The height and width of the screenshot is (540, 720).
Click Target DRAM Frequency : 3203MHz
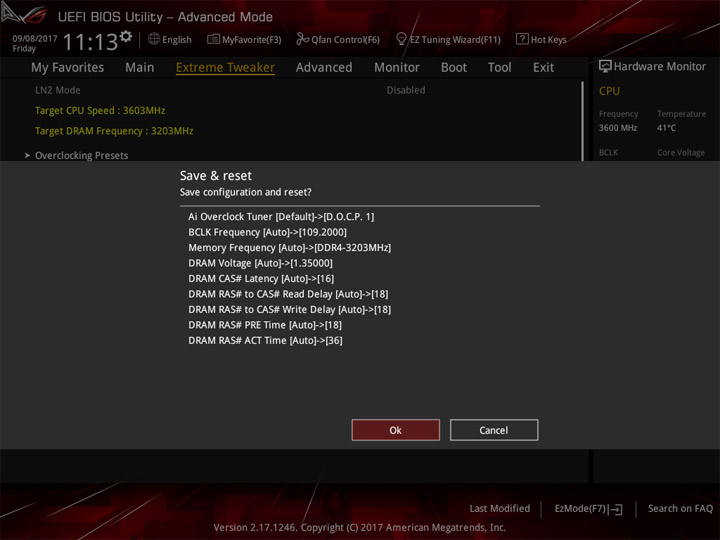pos(114,131)
